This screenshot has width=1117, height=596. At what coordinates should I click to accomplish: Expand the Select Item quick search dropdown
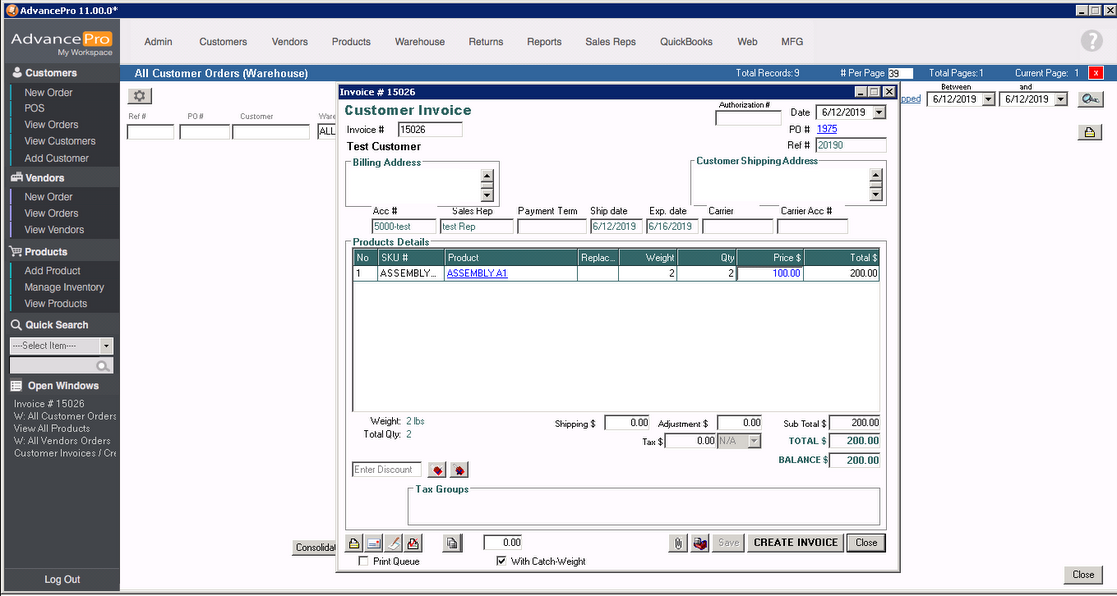click(x=107, y=346)
